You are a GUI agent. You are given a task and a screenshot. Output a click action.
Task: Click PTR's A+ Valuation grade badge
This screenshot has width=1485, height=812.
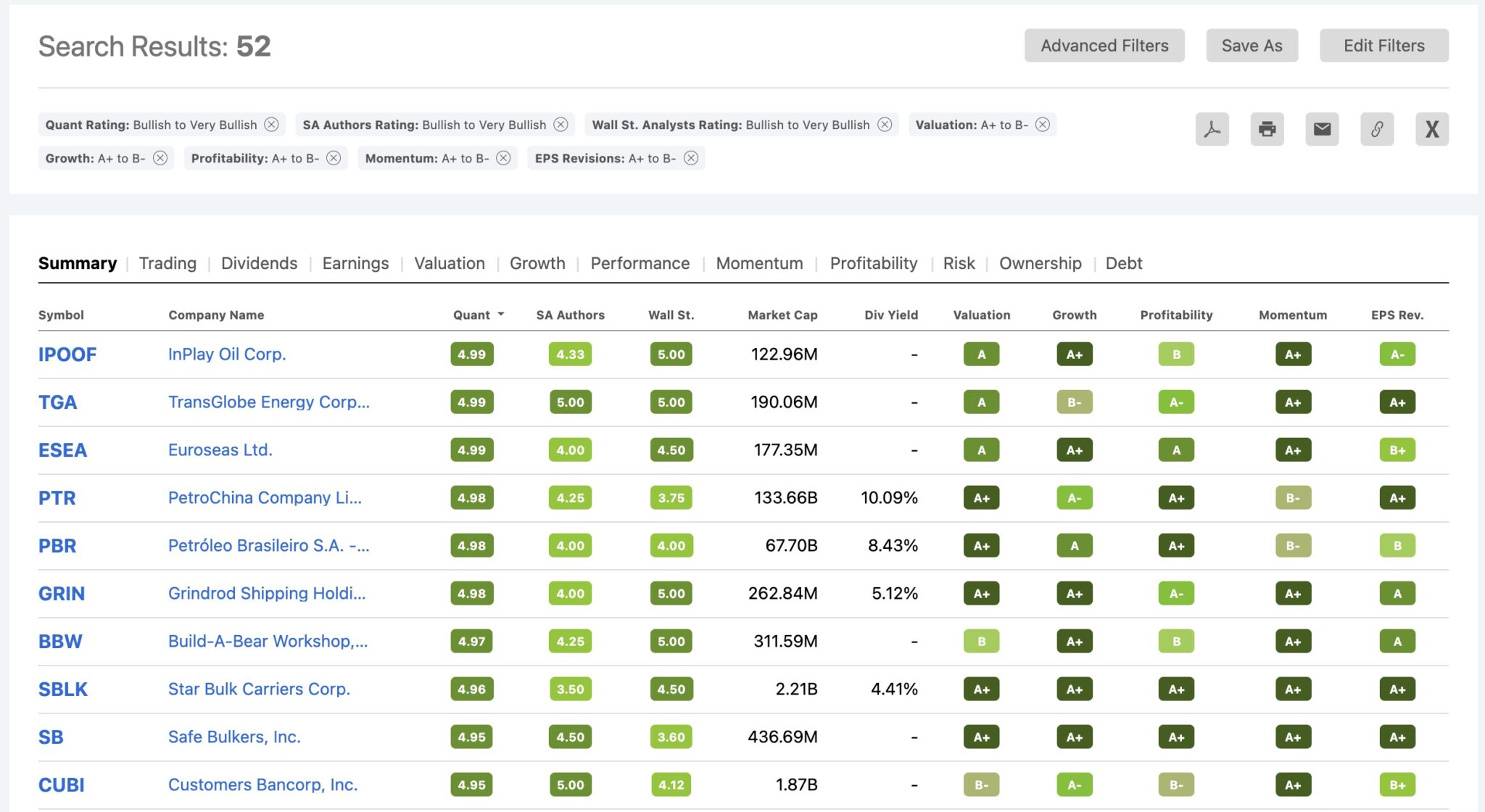pyautogui.click(x=981, y=498)
